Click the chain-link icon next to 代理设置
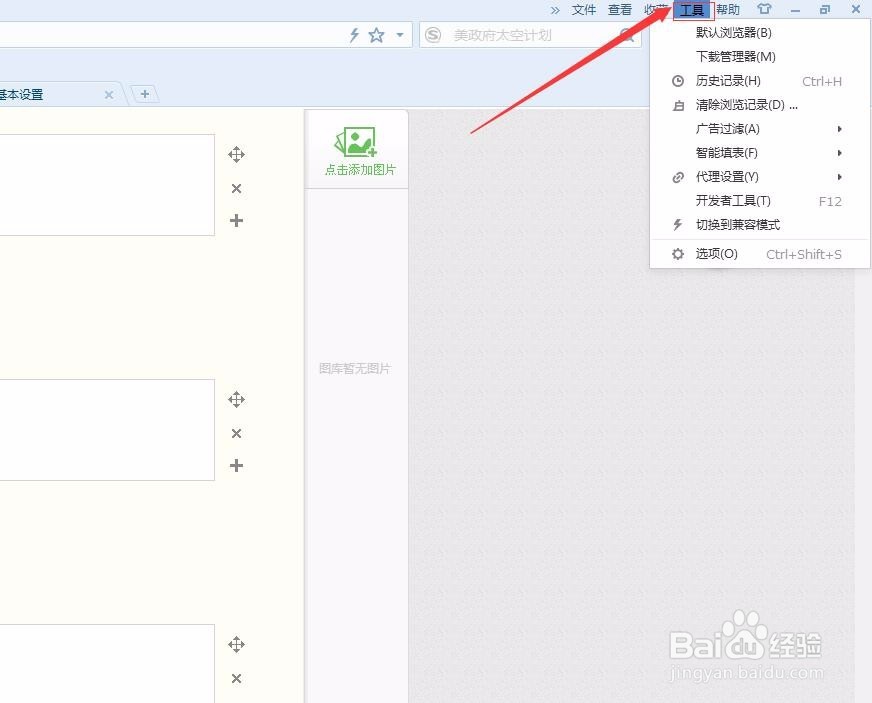872x703 pixels. point(677,177)
